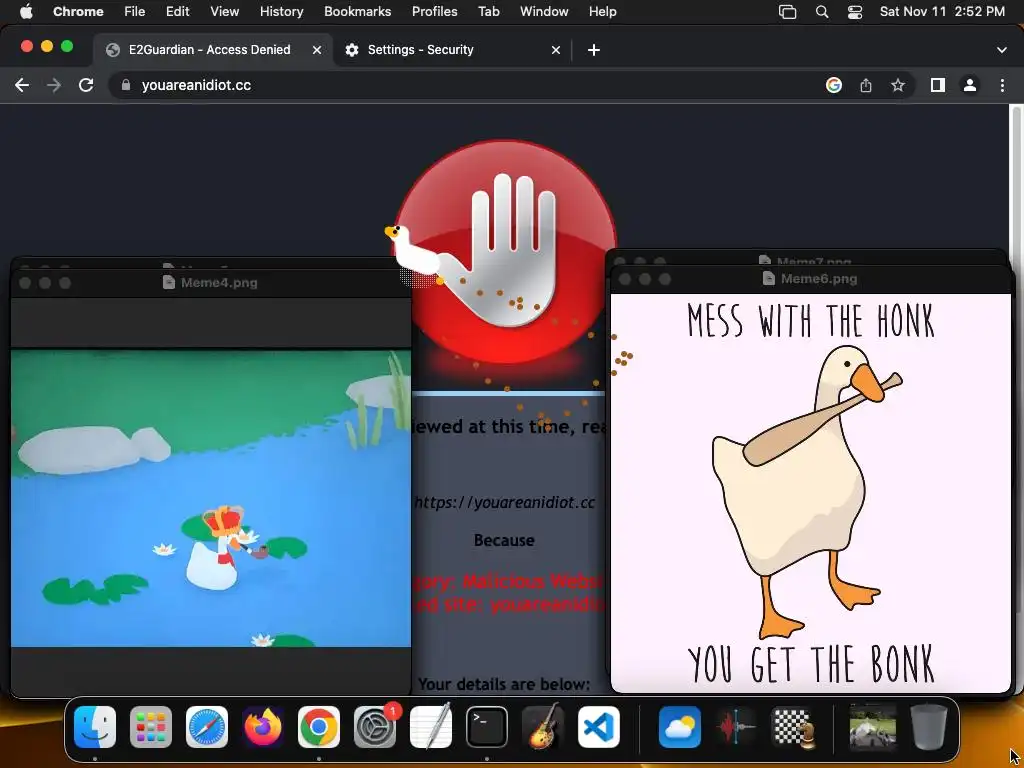Open Finder from the dock
Viewport: 1024px width, 768px height.
click(x=95, y=727)
